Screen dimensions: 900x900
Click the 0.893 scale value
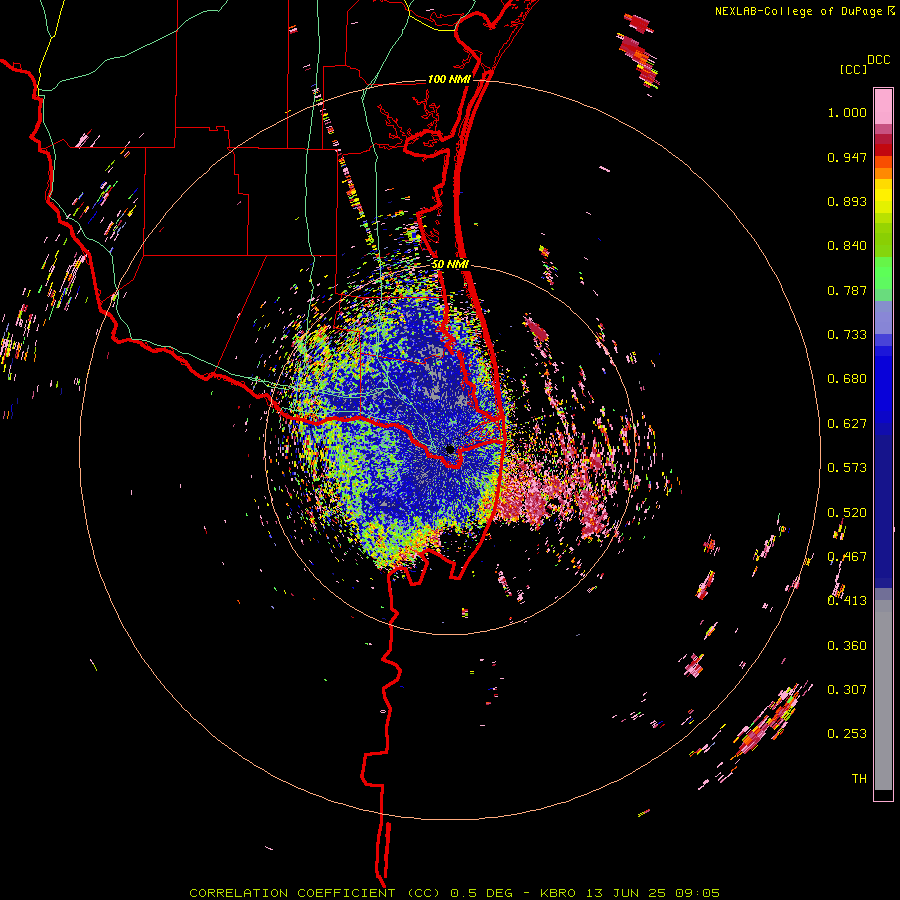coord(847,201)
